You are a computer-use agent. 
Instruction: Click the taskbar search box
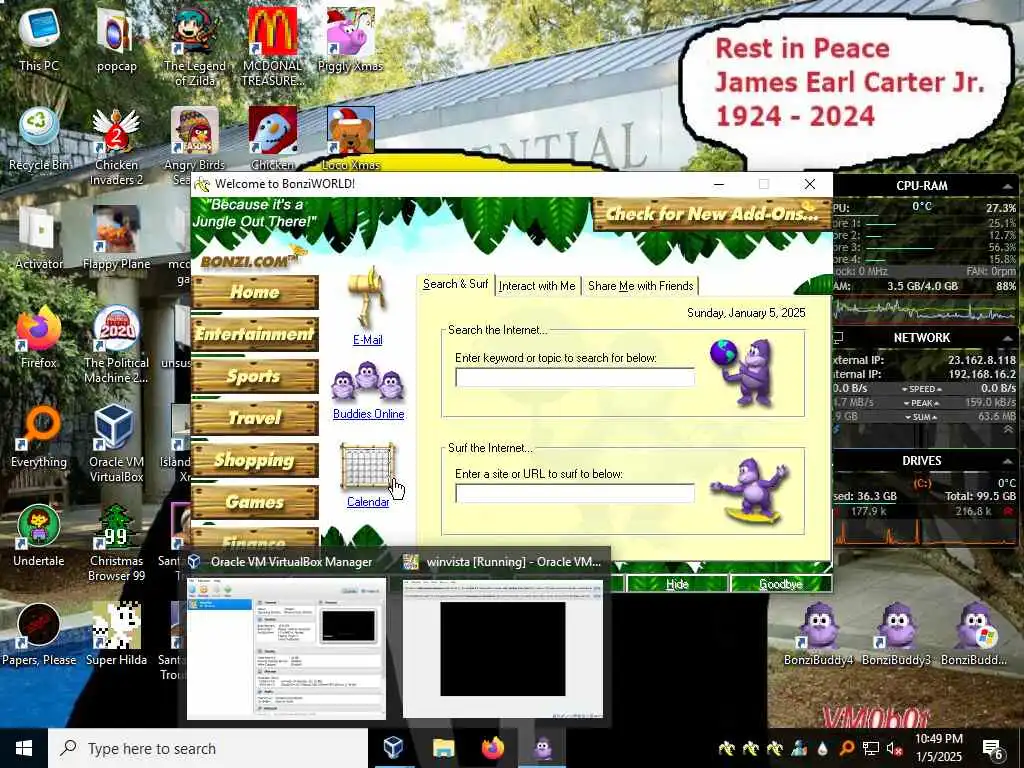208,748
